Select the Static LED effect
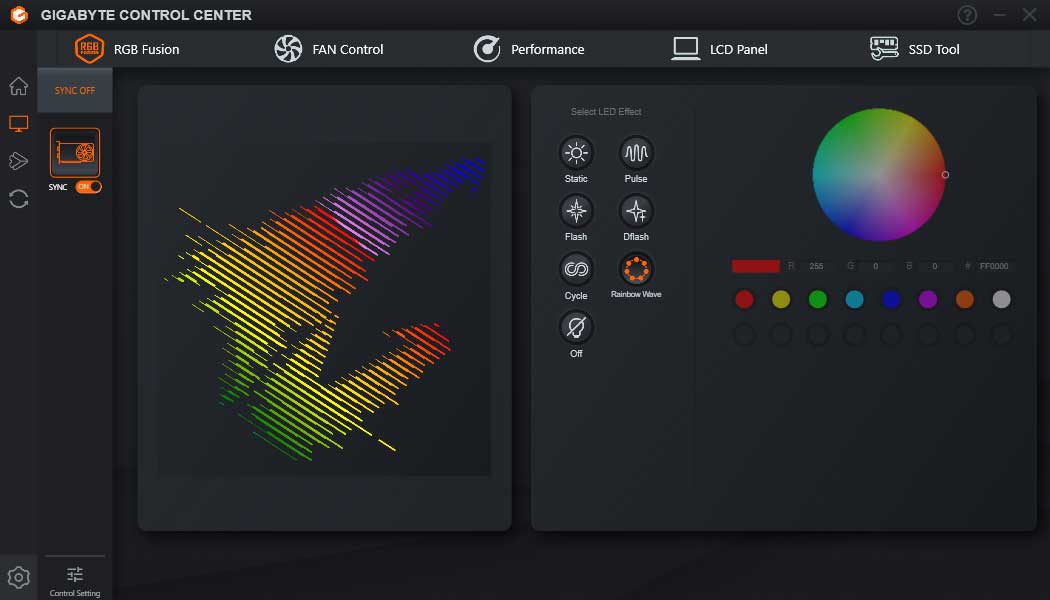Image resolution: width=1050 pixels, height=600 pixels. 576,155
